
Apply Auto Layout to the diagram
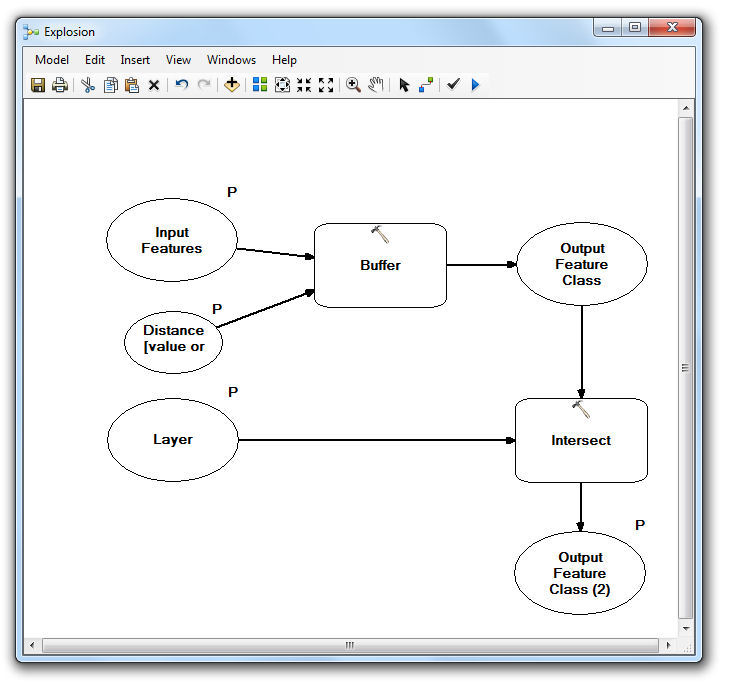(x=260, y=85)
